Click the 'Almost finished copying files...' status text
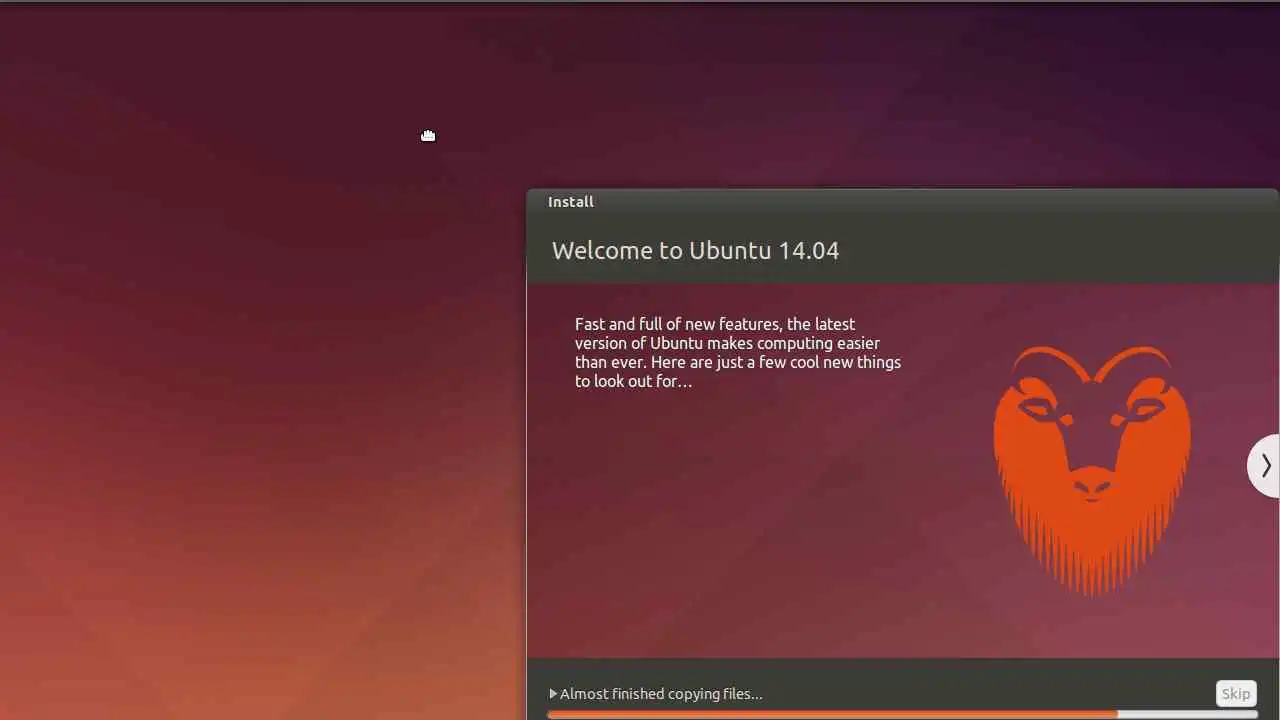1280x720 pixels. click(661, 694)
